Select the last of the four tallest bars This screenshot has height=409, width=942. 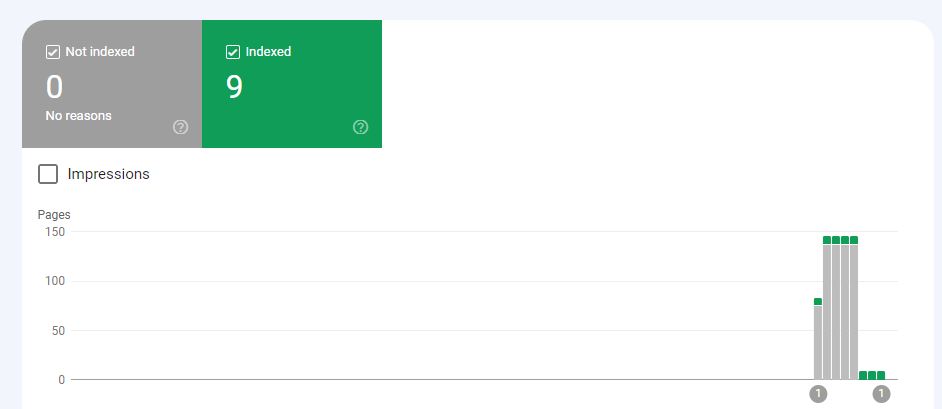[x=854, y=308]
